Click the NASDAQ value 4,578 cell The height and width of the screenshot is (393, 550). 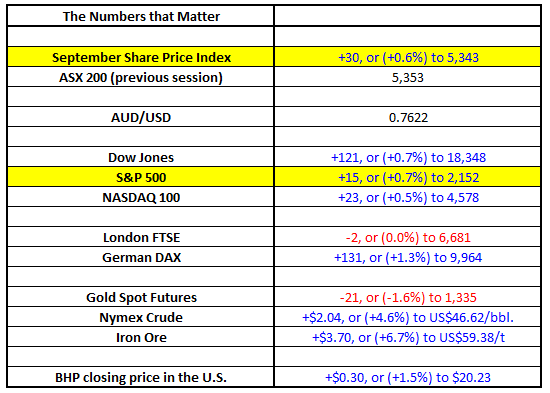[x=408, y=197]
